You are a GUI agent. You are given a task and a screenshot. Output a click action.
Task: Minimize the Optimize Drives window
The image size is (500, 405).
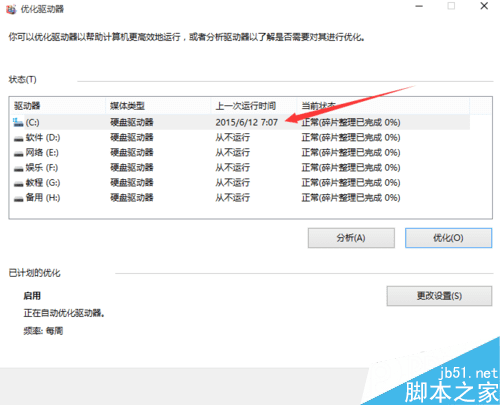[x=419, y=6]
